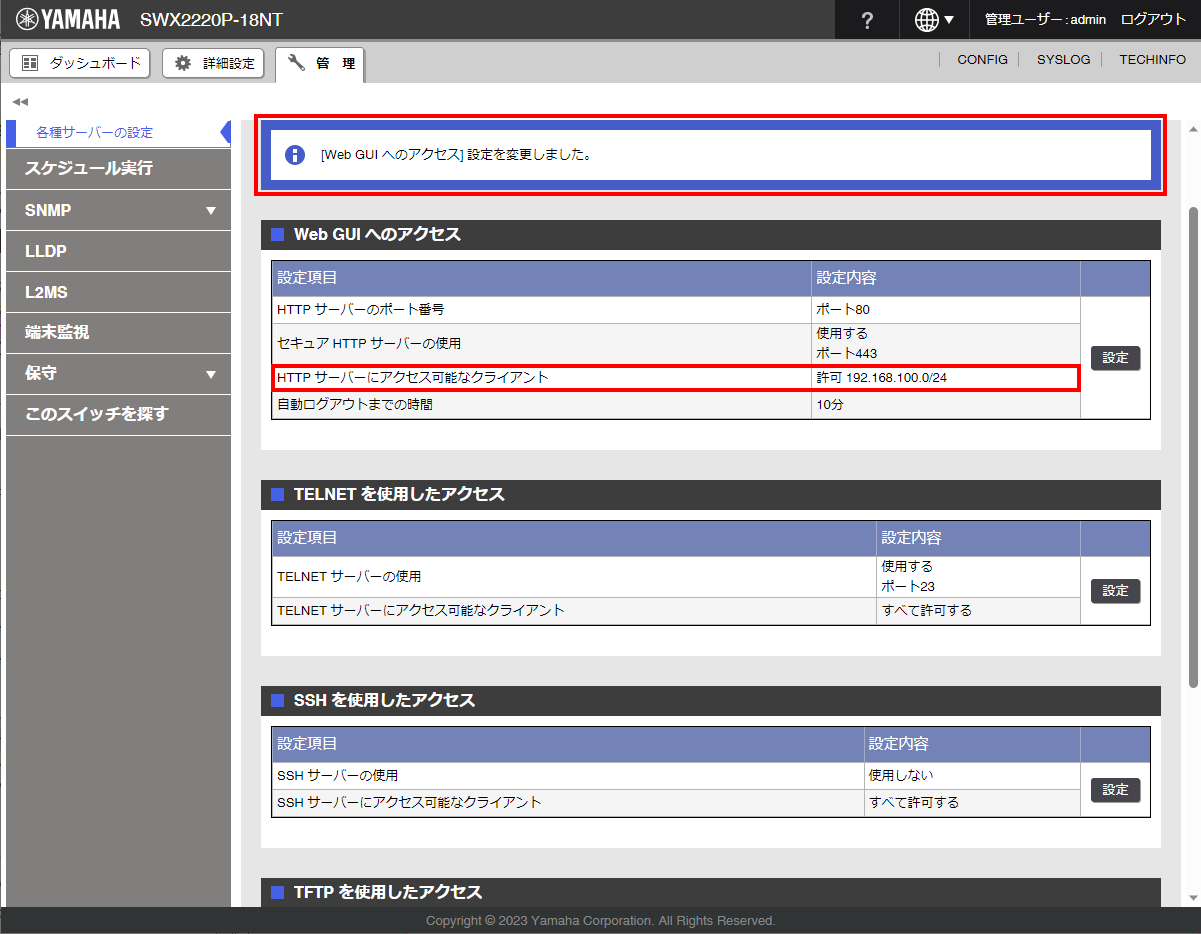Image resolution: width=1201 pixels, height=934 pixels.
Task: Expand the SNMP menu arrow
Action: pyautogui.click(x=210, y=211)
